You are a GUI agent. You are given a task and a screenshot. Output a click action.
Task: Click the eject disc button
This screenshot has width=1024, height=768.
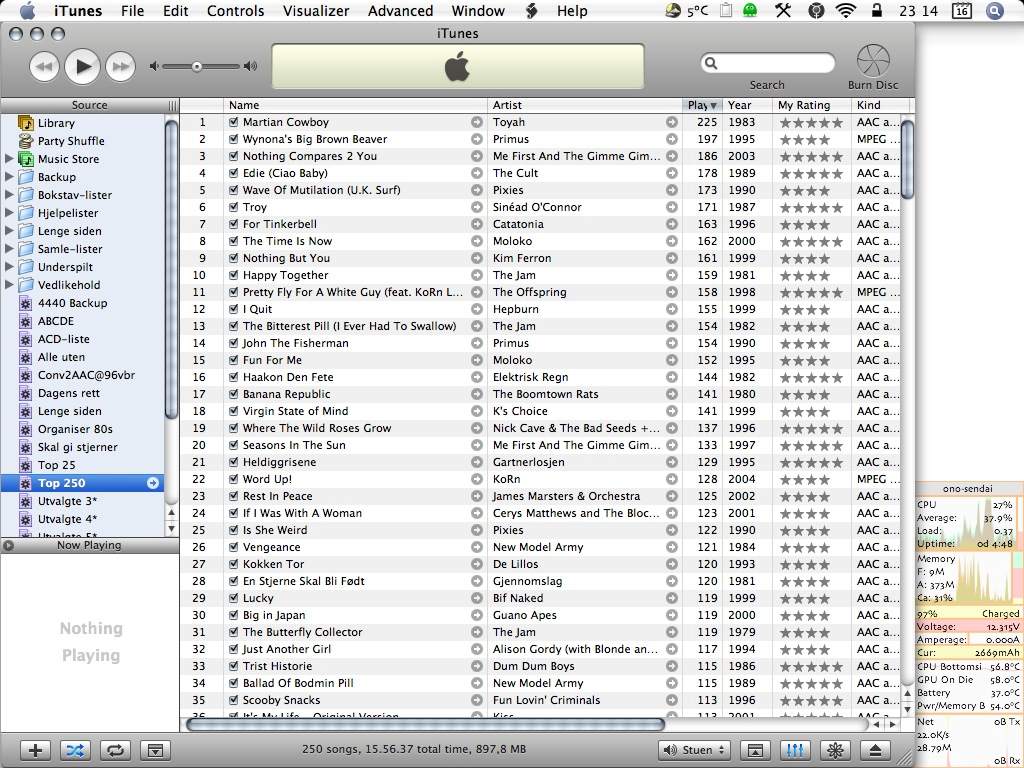pos(875,750)
